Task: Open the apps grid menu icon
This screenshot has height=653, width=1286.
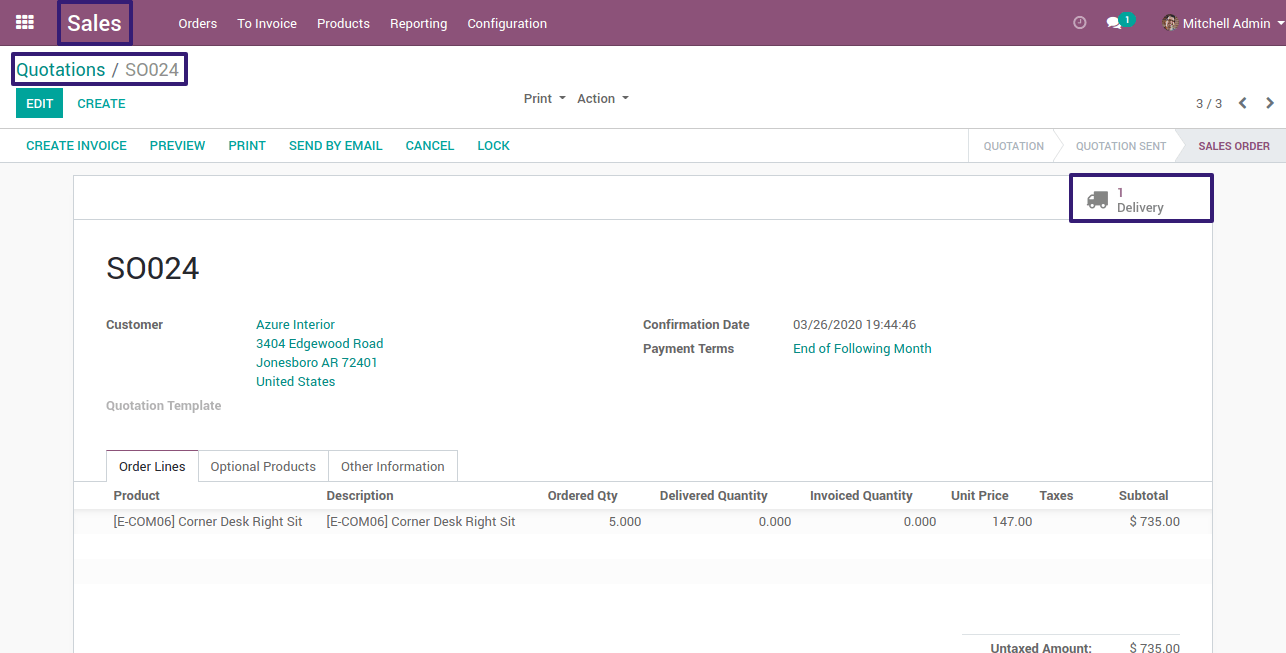Action: pos(25,22)
